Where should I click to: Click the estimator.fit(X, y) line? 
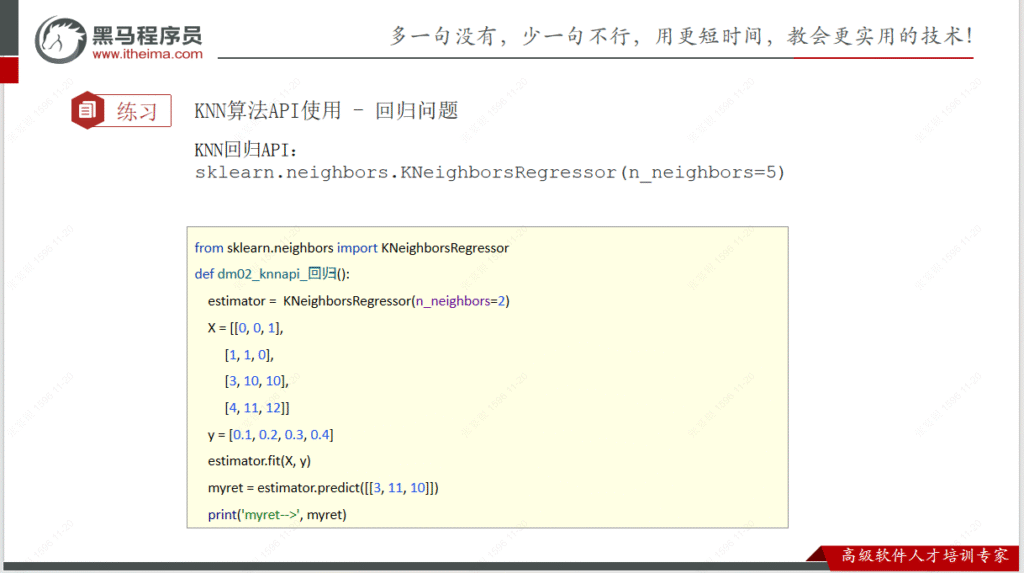(259, 462)
